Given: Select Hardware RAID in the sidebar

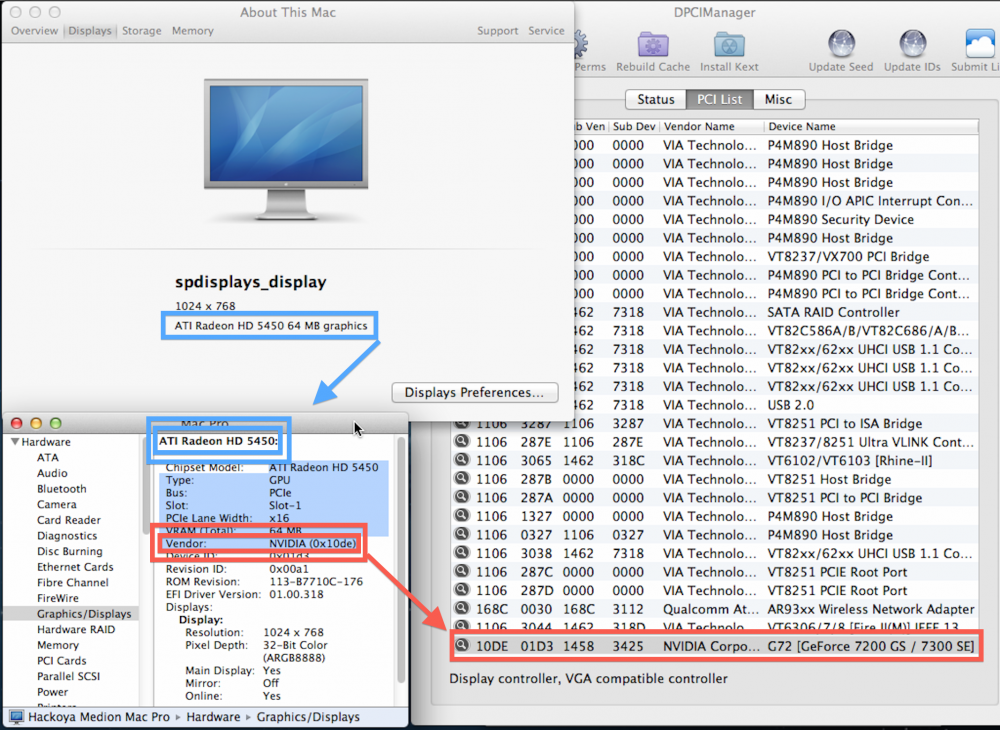Looking at the screenshot, I should (76, 629).
